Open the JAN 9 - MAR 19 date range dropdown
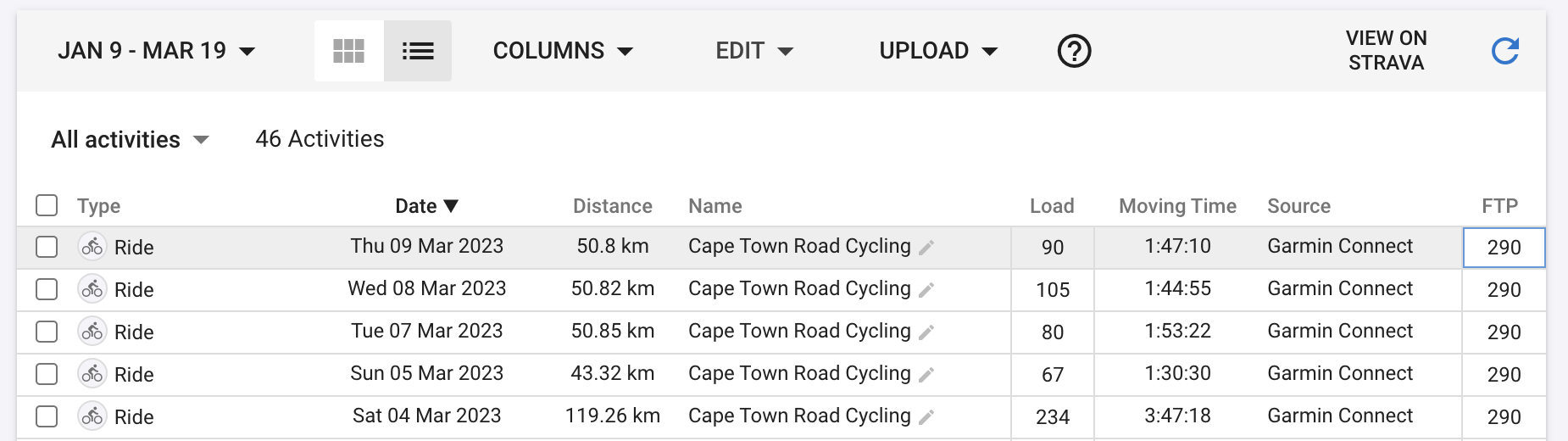The height and width of the screenshot is (441, 1568). 157,51
